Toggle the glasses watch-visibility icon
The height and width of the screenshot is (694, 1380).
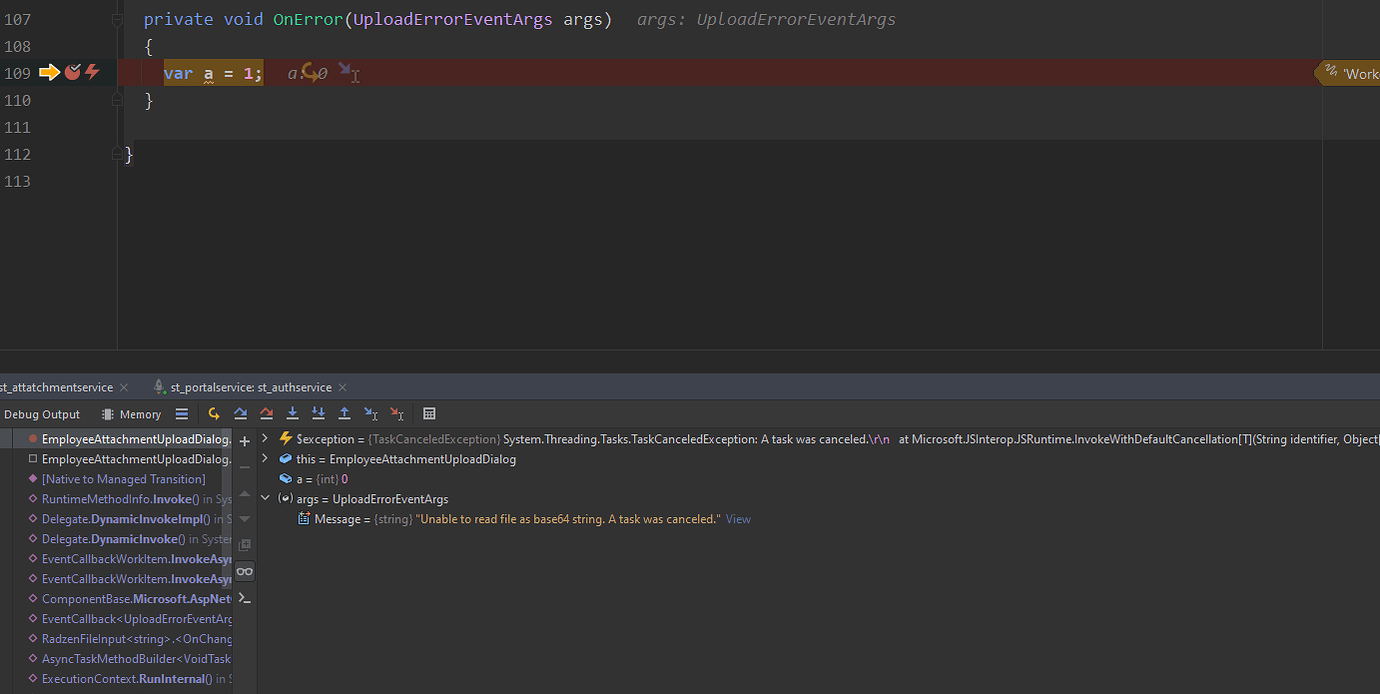pos(244,570)
